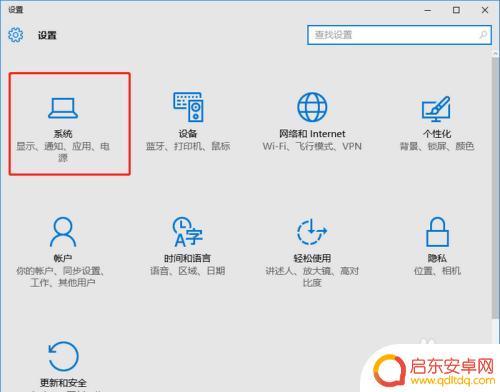This screenshot has height=392, width=500.
Task: Click the 轻松使用 label text
Action: pyautogui.click(x=312, y=258)
